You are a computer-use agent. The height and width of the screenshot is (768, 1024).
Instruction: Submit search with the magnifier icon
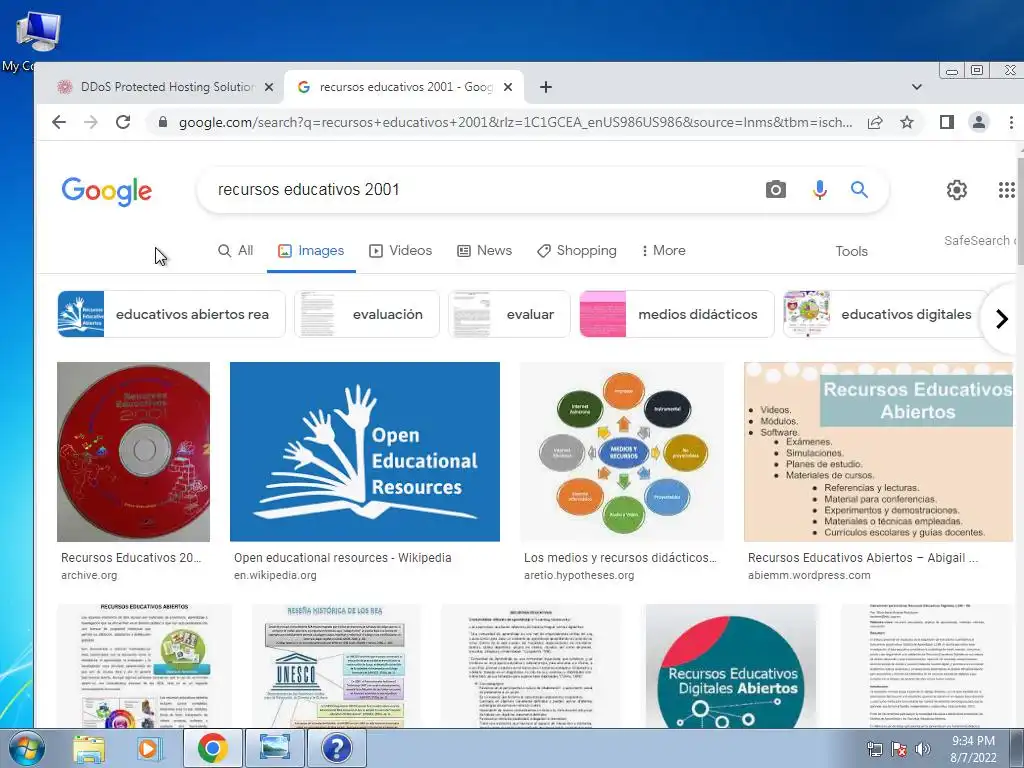click(x=859, y=189)
